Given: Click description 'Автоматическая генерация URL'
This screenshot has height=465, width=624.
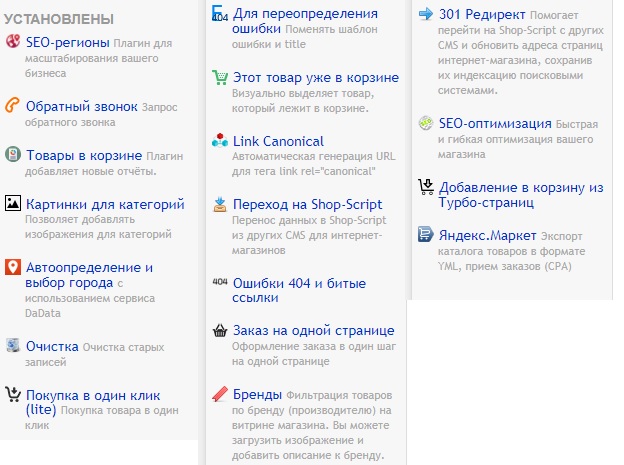Looking at the screenshot, I should (314, 156).
